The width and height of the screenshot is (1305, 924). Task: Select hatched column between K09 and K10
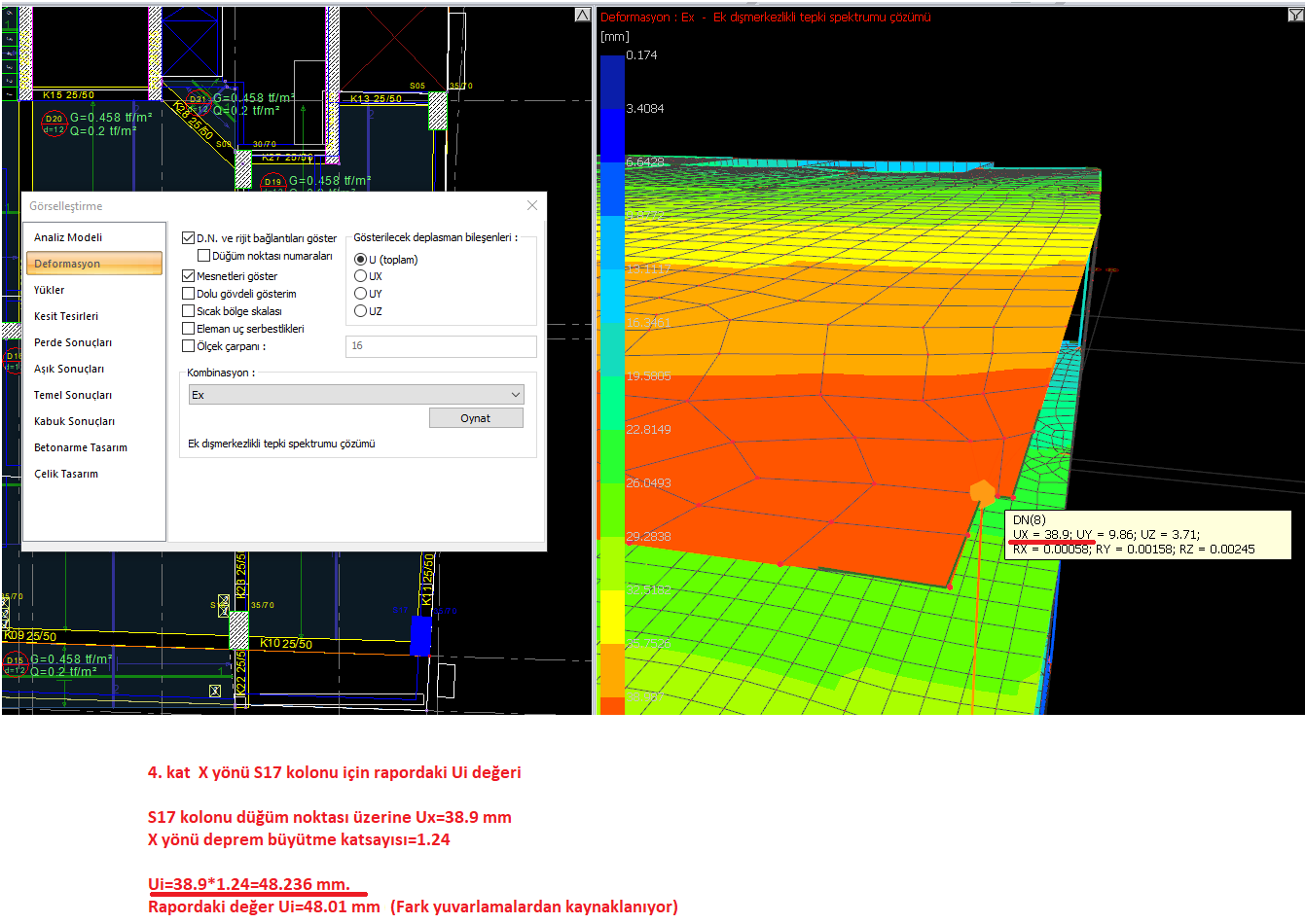click(x=238, y=629)
